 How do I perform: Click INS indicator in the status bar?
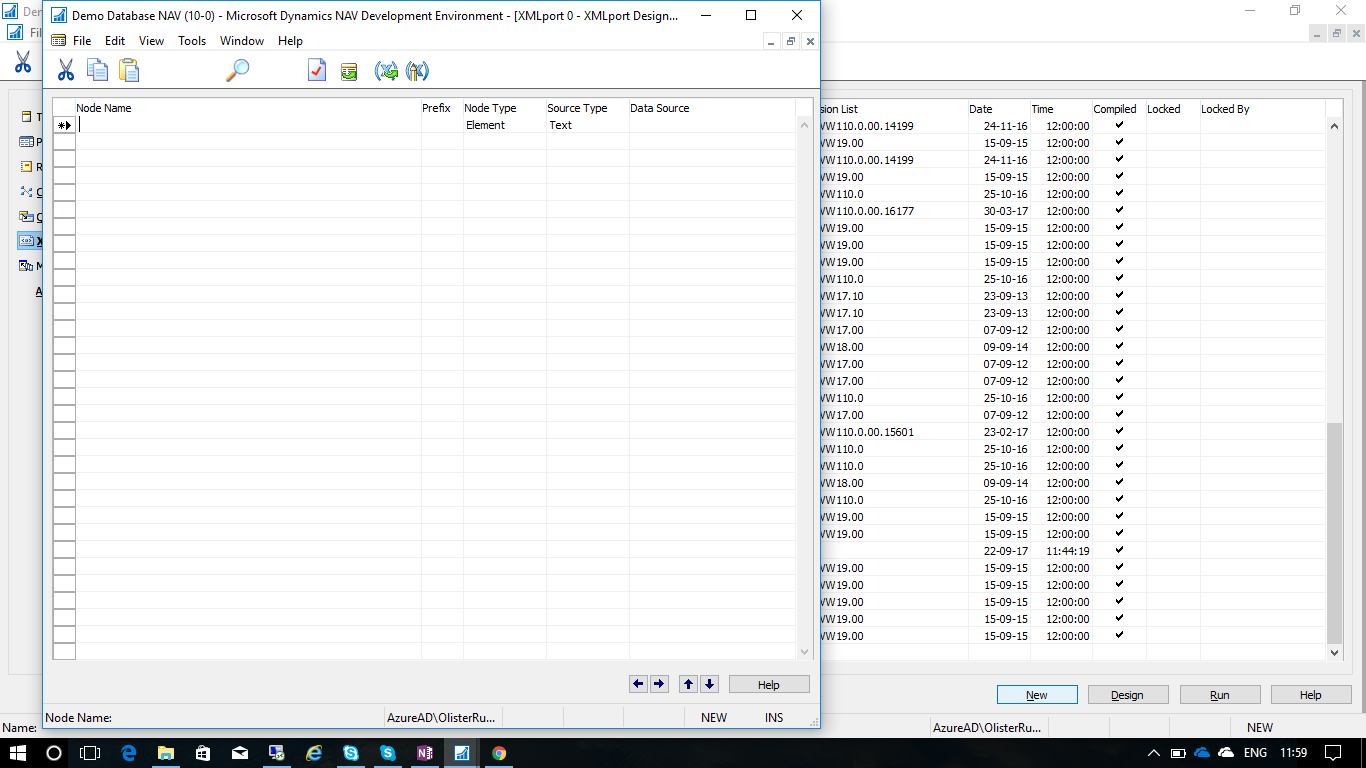pos(774,717)
